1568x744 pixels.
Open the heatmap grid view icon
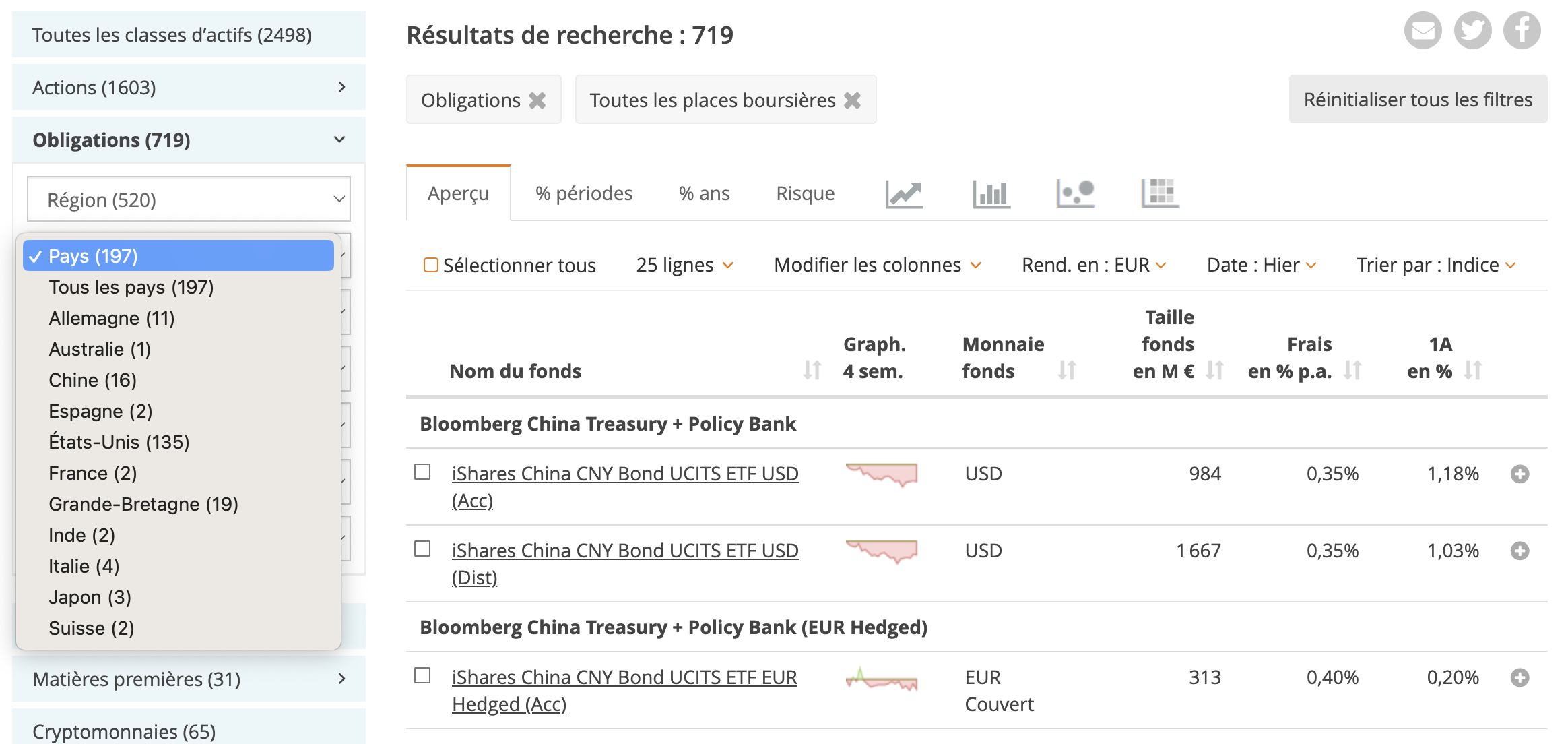[1160, 194]
